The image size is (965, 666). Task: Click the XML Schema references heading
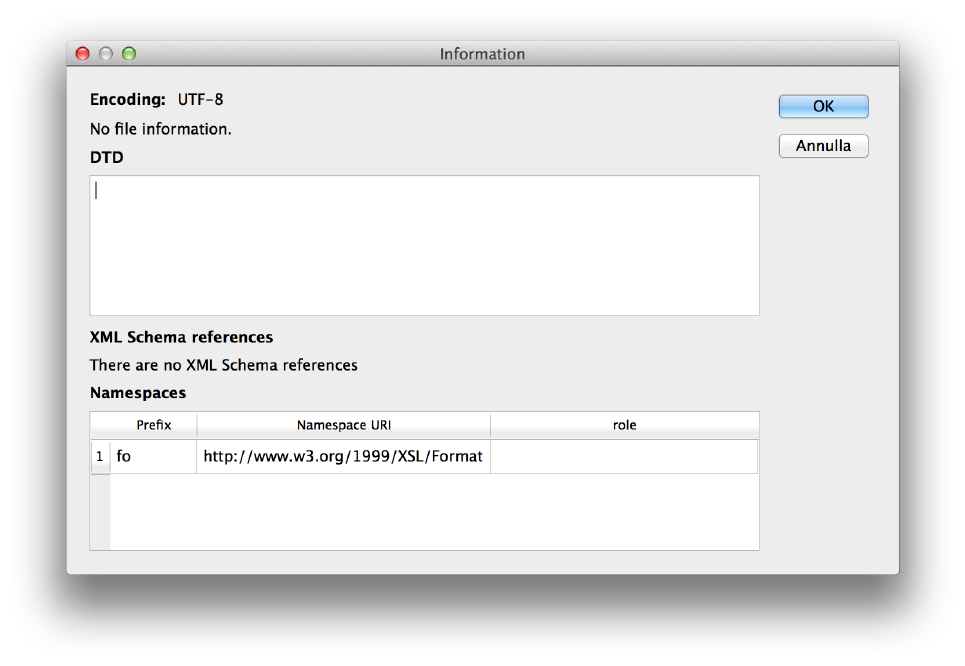coord(181,337)
